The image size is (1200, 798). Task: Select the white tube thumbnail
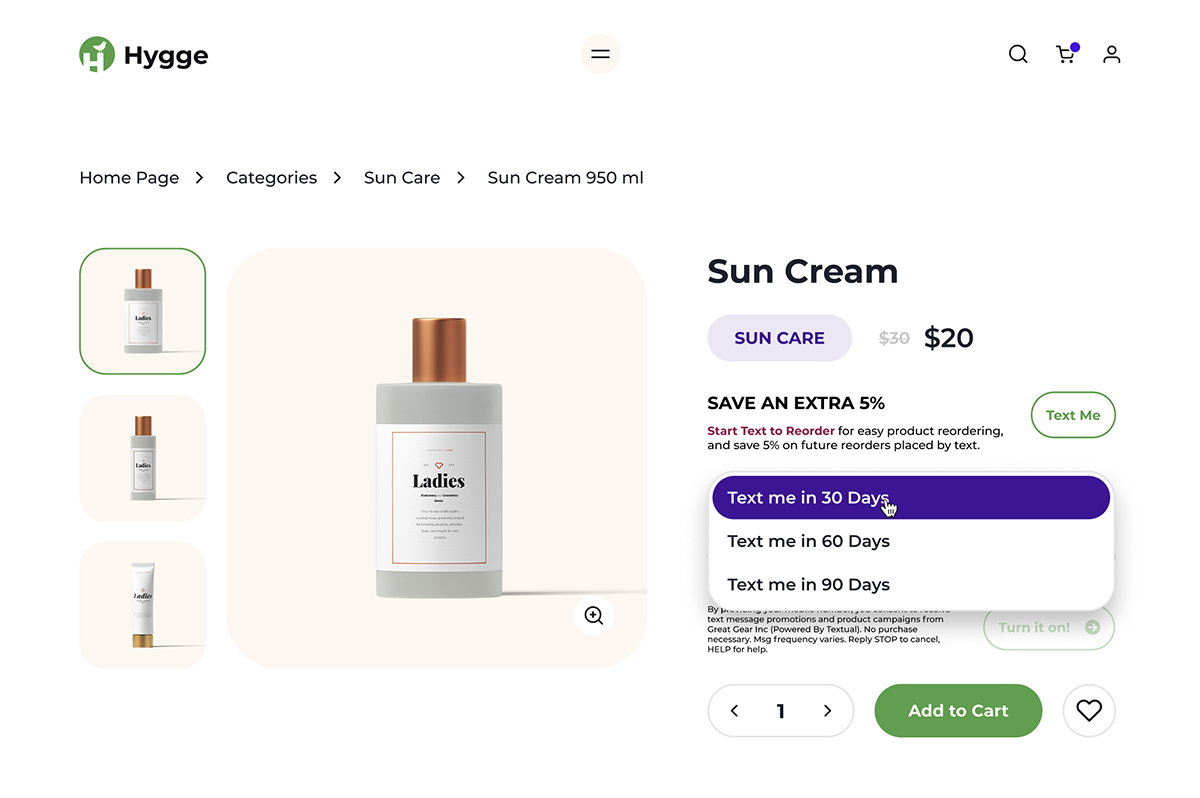143,605
